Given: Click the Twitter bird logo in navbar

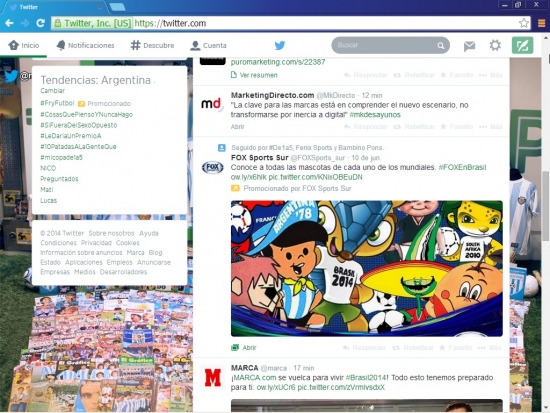Looking at the screenshot, I should coord(280,45).
